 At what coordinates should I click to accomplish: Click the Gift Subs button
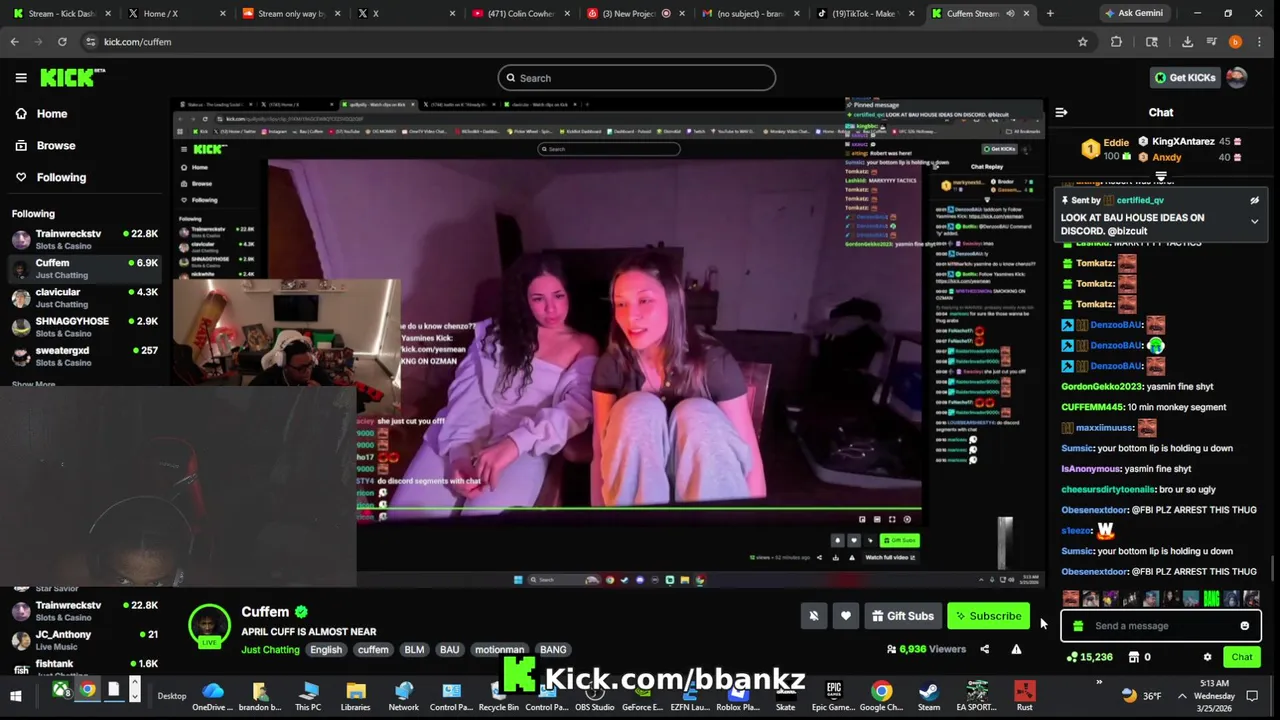pos(903,616)
